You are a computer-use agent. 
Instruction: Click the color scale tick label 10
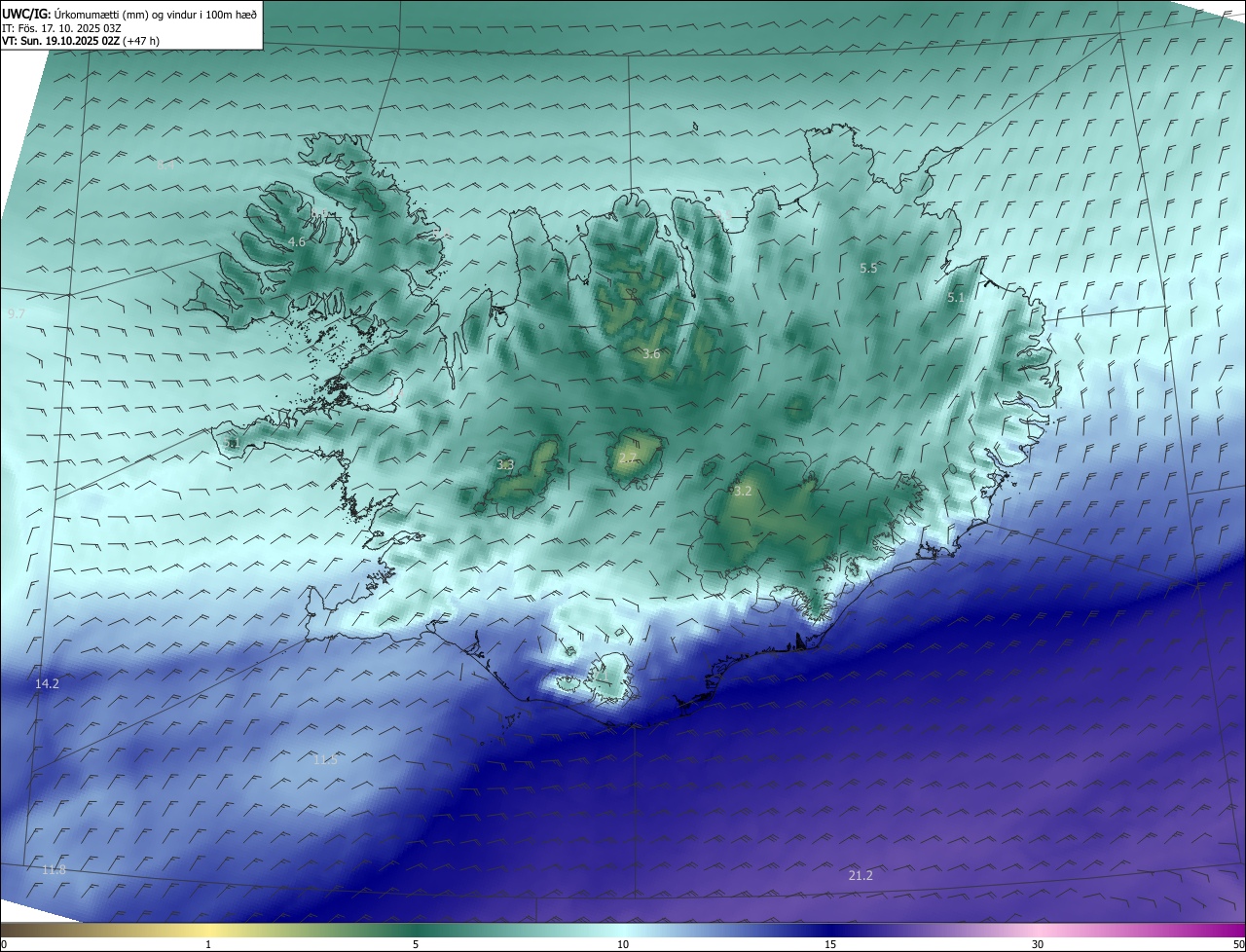click(623, 944)
